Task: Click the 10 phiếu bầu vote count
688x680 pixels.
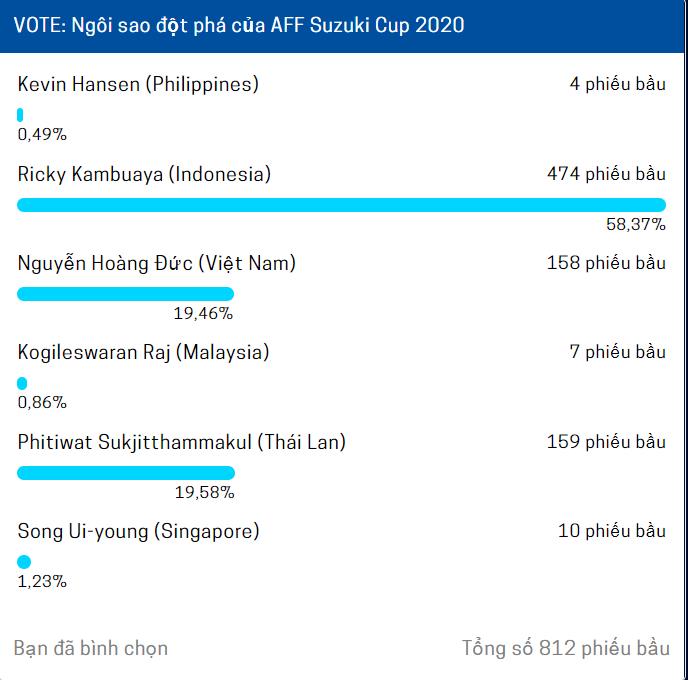Action: click(x=611, y=531)
